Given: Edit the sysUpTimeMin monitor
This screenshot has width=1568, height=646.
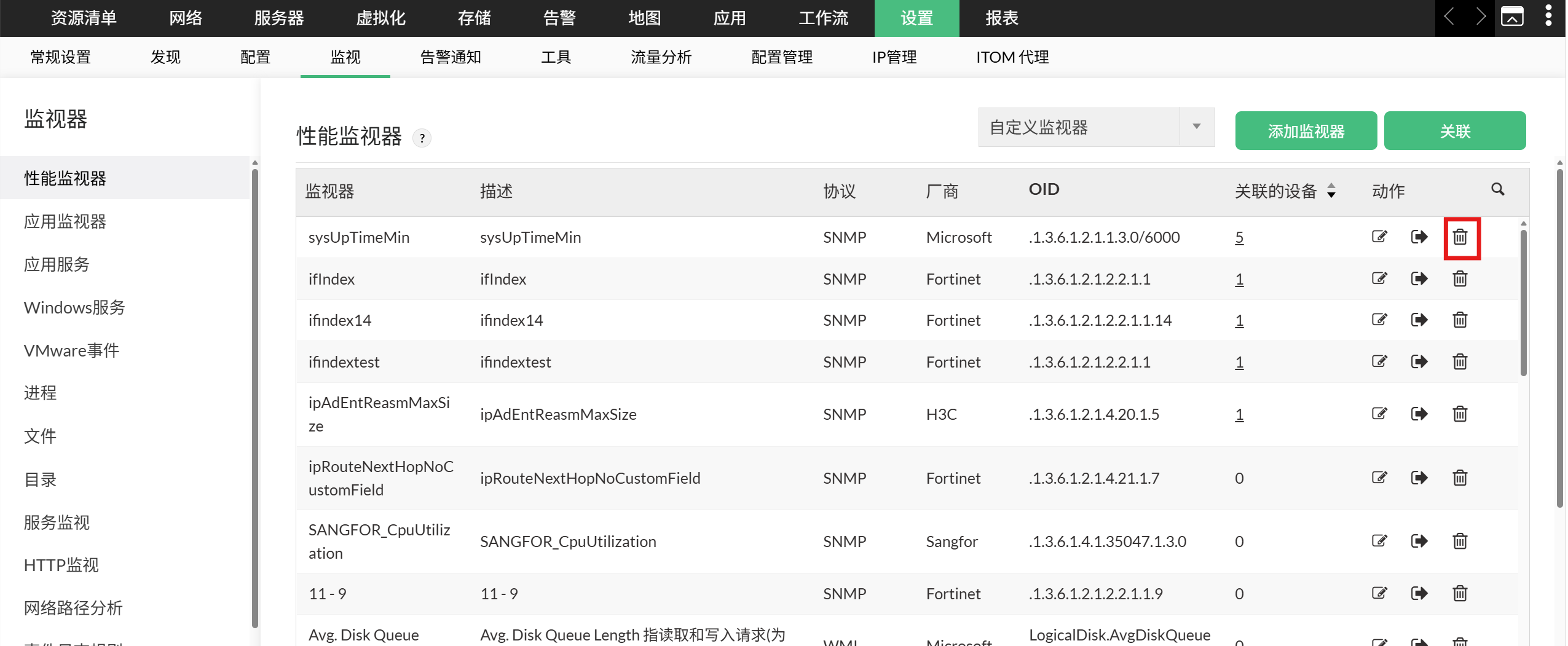Looking at the screenshot, I should pos(1379,237).
